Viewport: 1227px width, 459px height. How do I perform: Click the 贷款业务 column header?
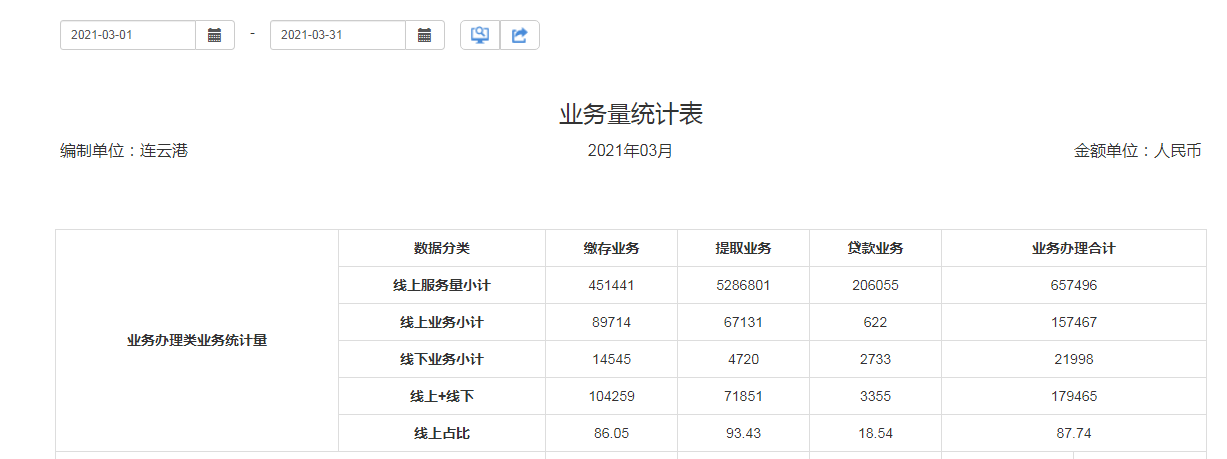[x=875, y=248]
